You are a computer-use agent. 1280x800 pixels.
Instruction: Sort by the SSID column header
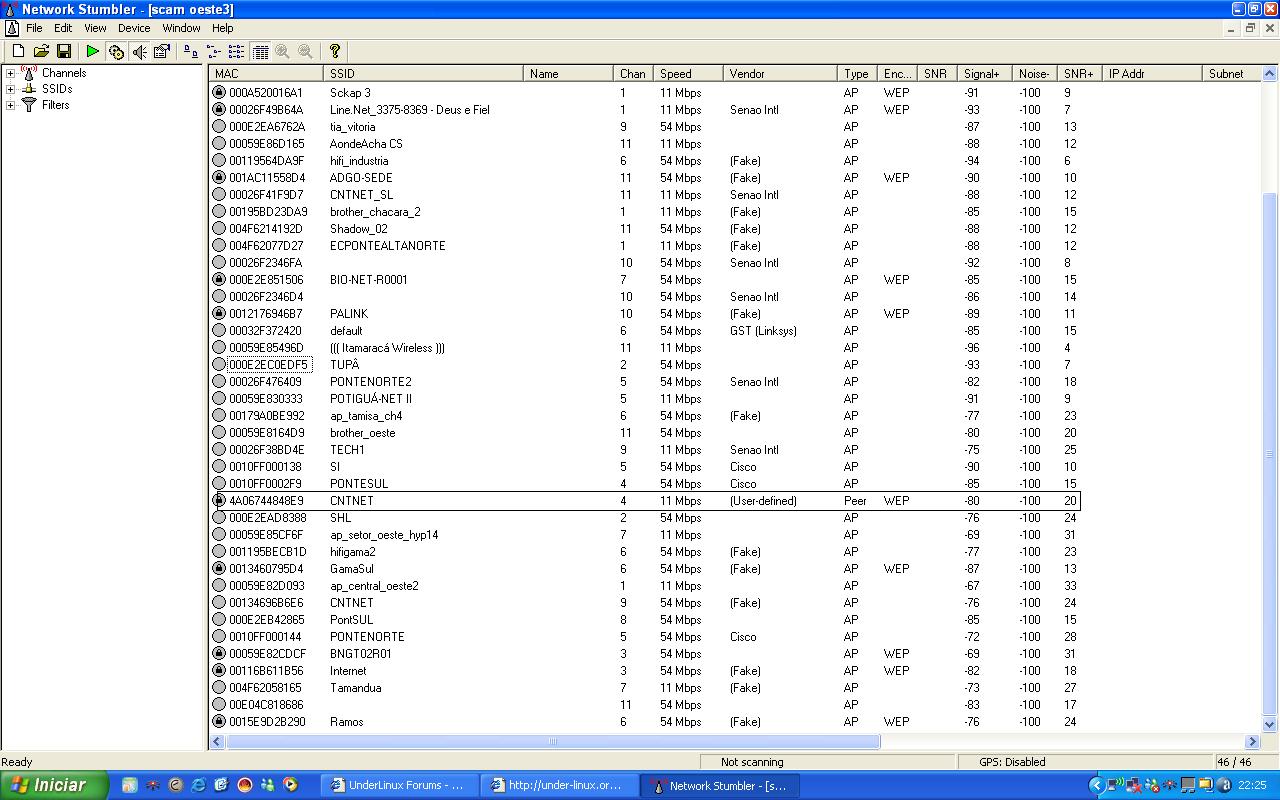tap(425, 74)
